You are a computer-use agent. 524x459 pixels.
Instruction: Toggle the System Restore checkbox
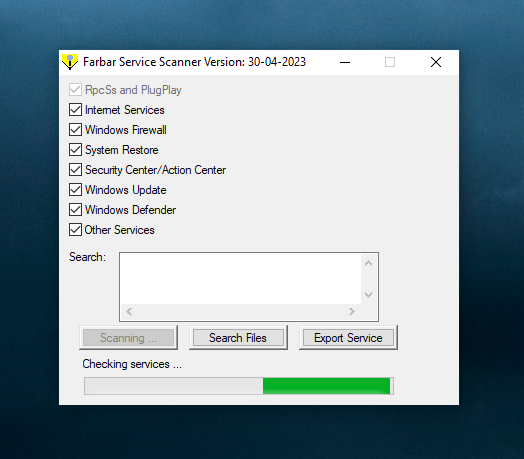pyautogui.click(x=76, y=150)
